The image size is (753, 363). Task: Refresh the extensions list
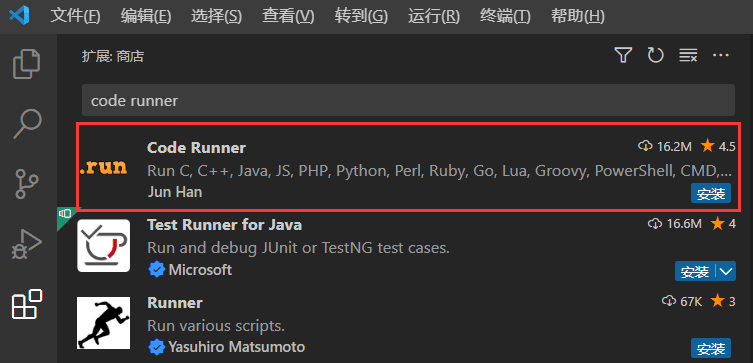point(656,55)
